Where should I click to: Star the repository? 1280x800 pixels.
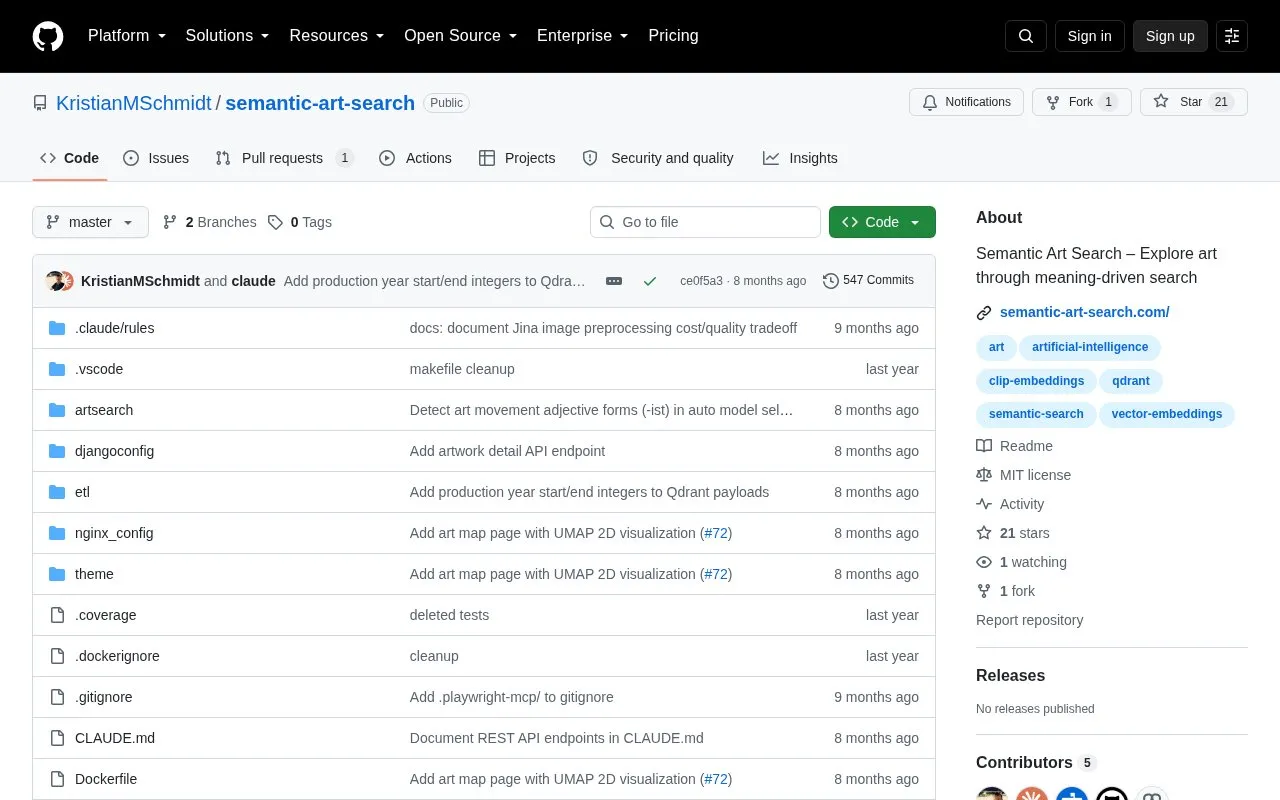1194,102
